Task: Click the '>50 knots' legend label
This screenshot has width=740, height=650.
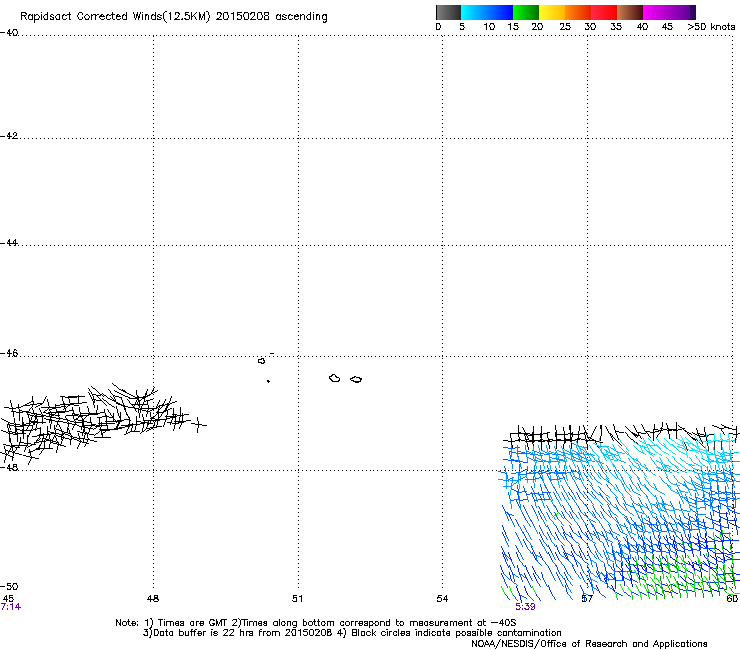Action: 711,27
